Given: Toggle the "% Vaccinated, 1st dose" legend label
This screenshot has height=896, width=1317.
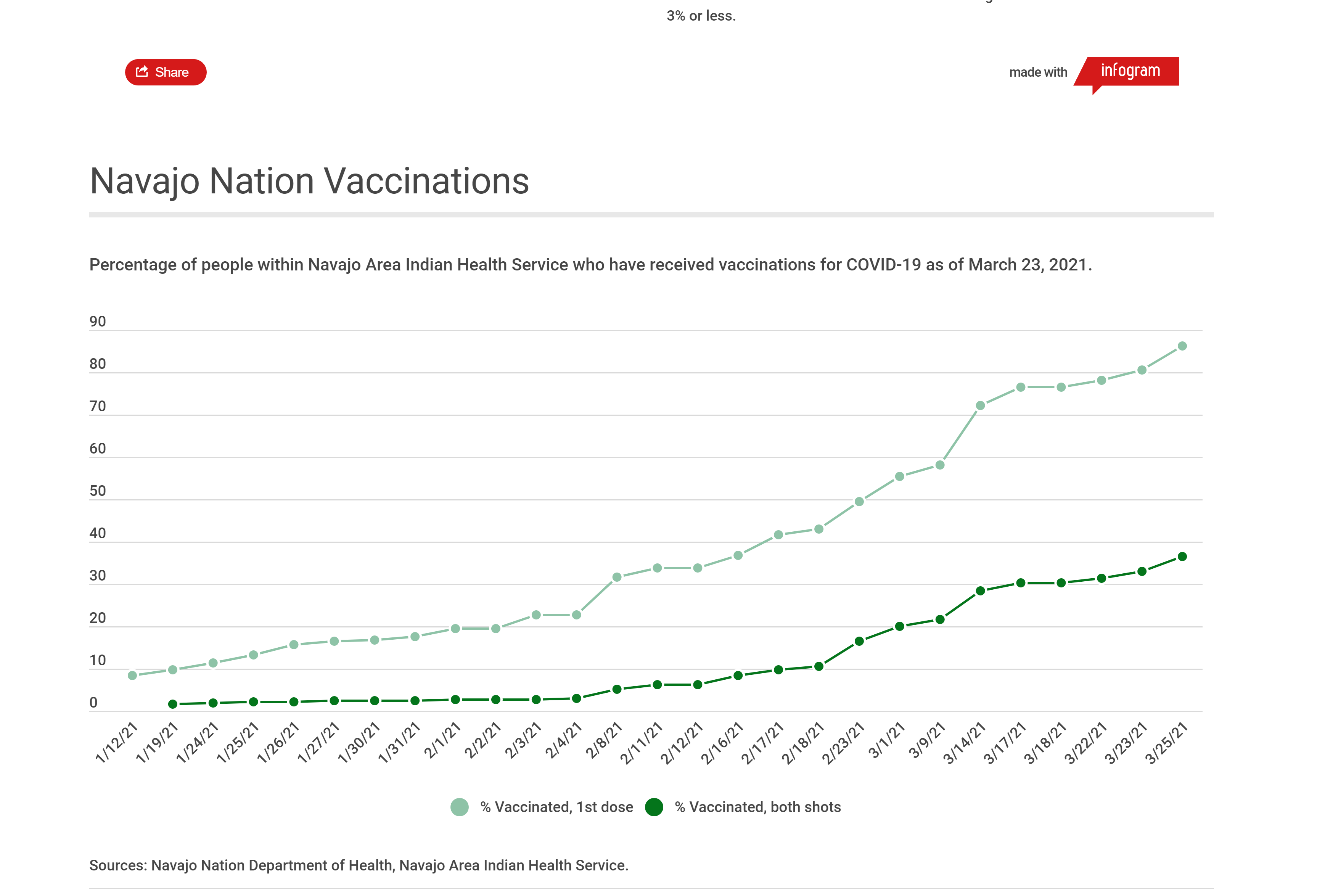Looking at the screenshot, I should pos(556,807).
